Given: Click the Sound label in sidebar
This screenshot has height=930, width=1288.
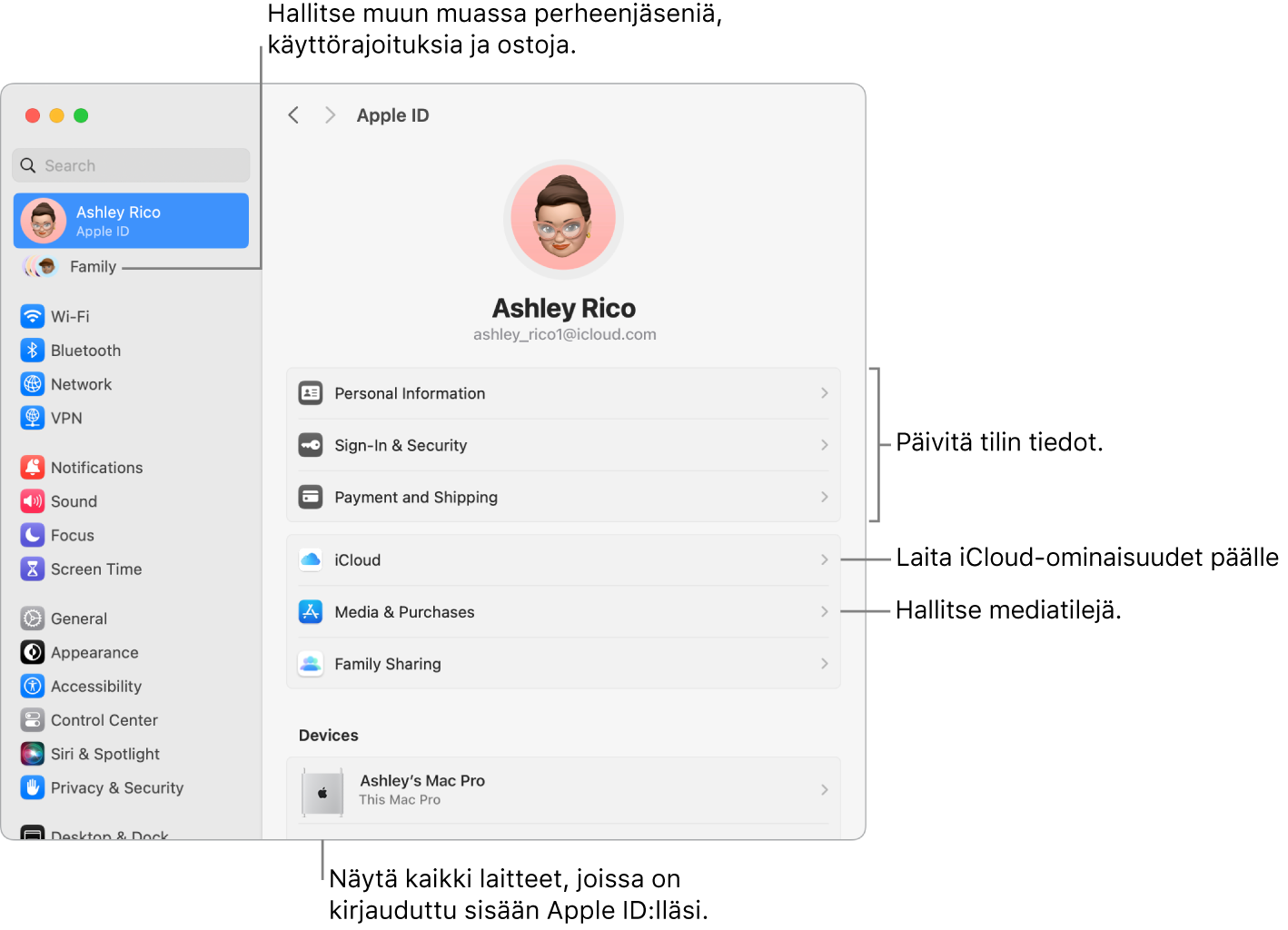Looking at the screenshot, I should coord(74,501).
